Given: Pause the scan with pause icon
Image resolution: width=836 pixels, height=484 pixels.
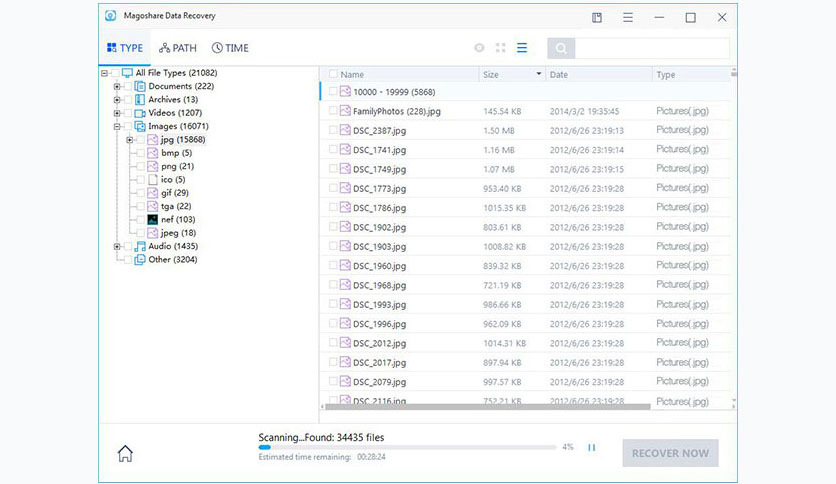Looking at the screenshot, I should (x=591, y=448).
